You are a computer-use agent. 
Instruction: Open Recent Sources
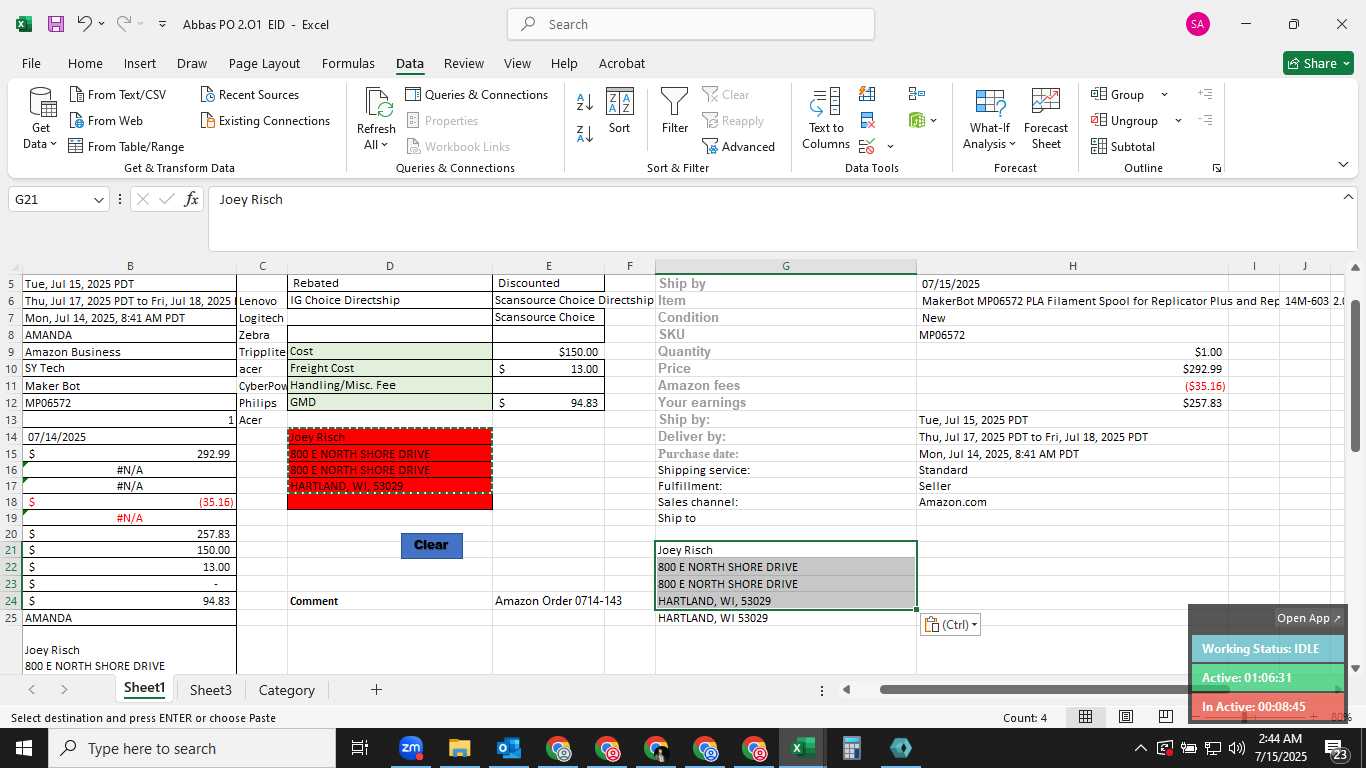click(x=249, y=95)
